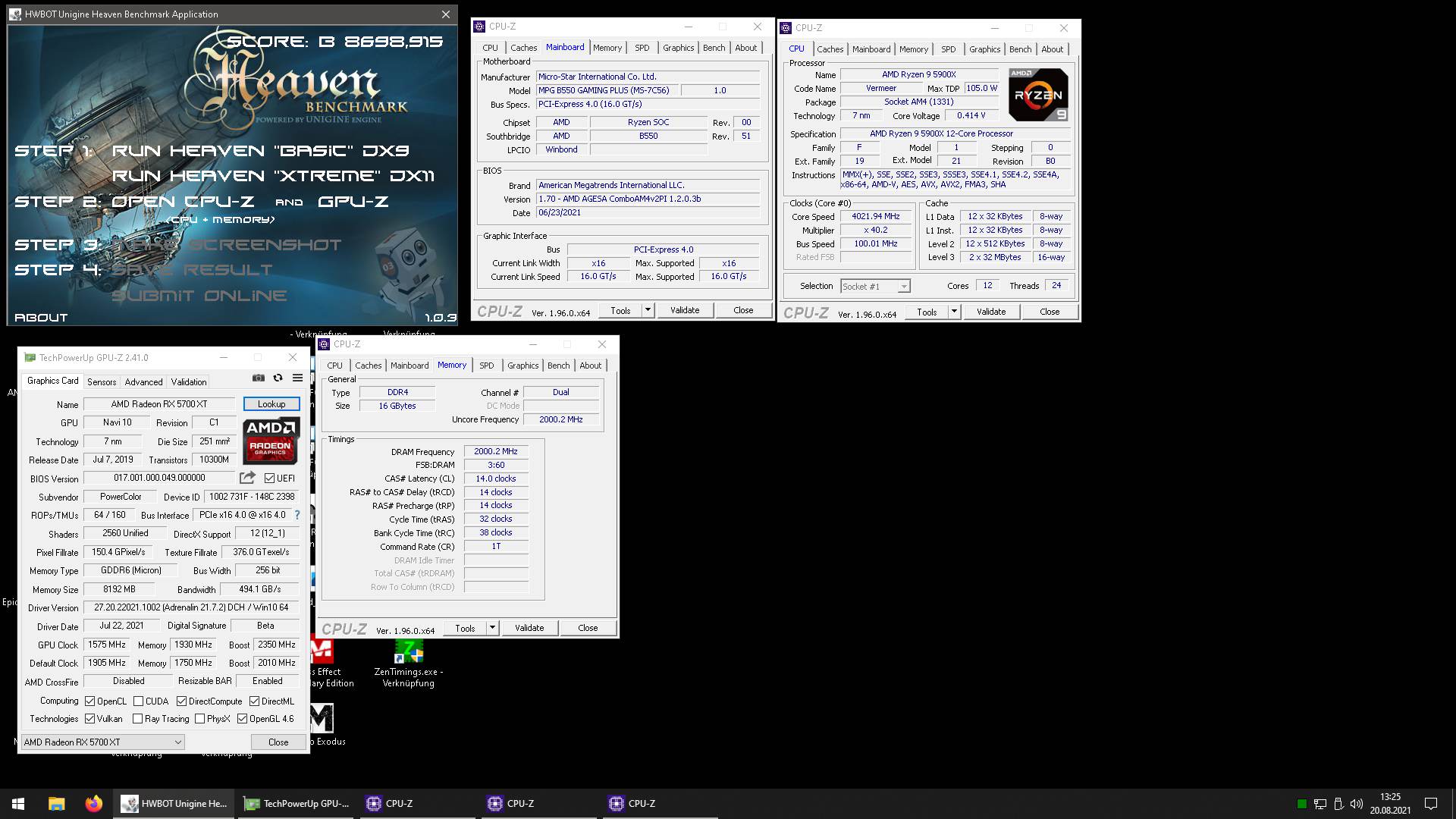Click the Core Speed value 4021.94 MHz

click(x=875, y=216)
